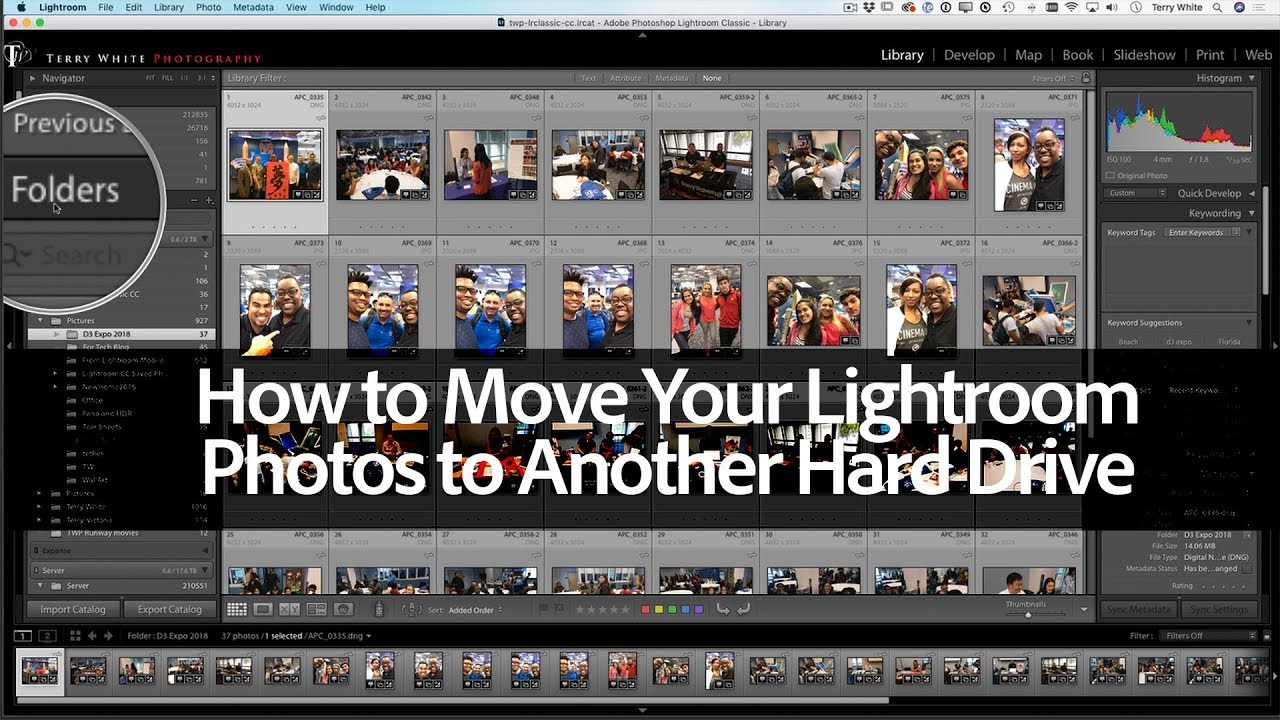Click the minus icon in Folders header
This screenshot has width=1280, height=720.
194,201
